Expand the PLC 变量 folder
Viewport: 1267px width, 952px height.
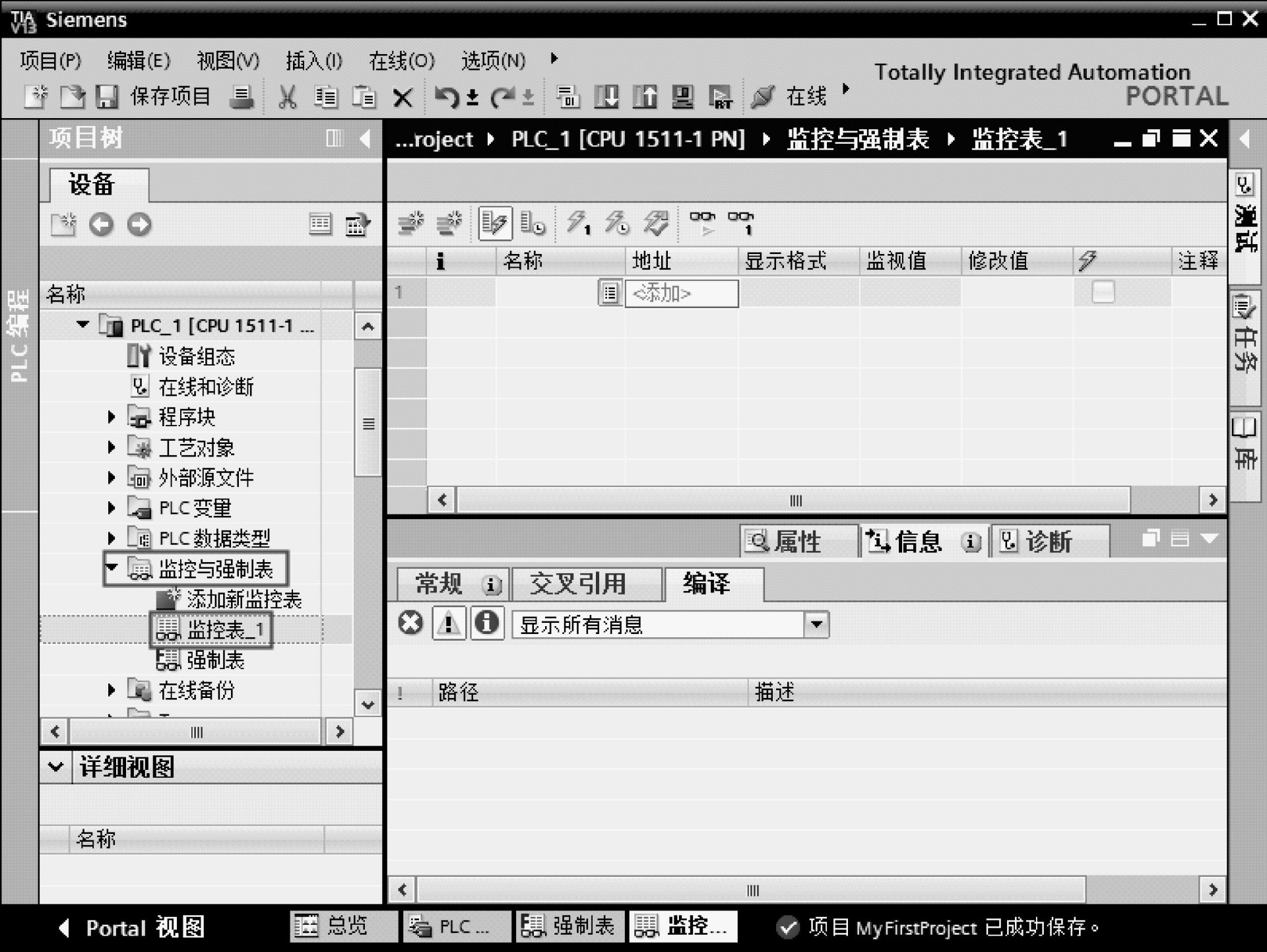(x=111, y=508)
